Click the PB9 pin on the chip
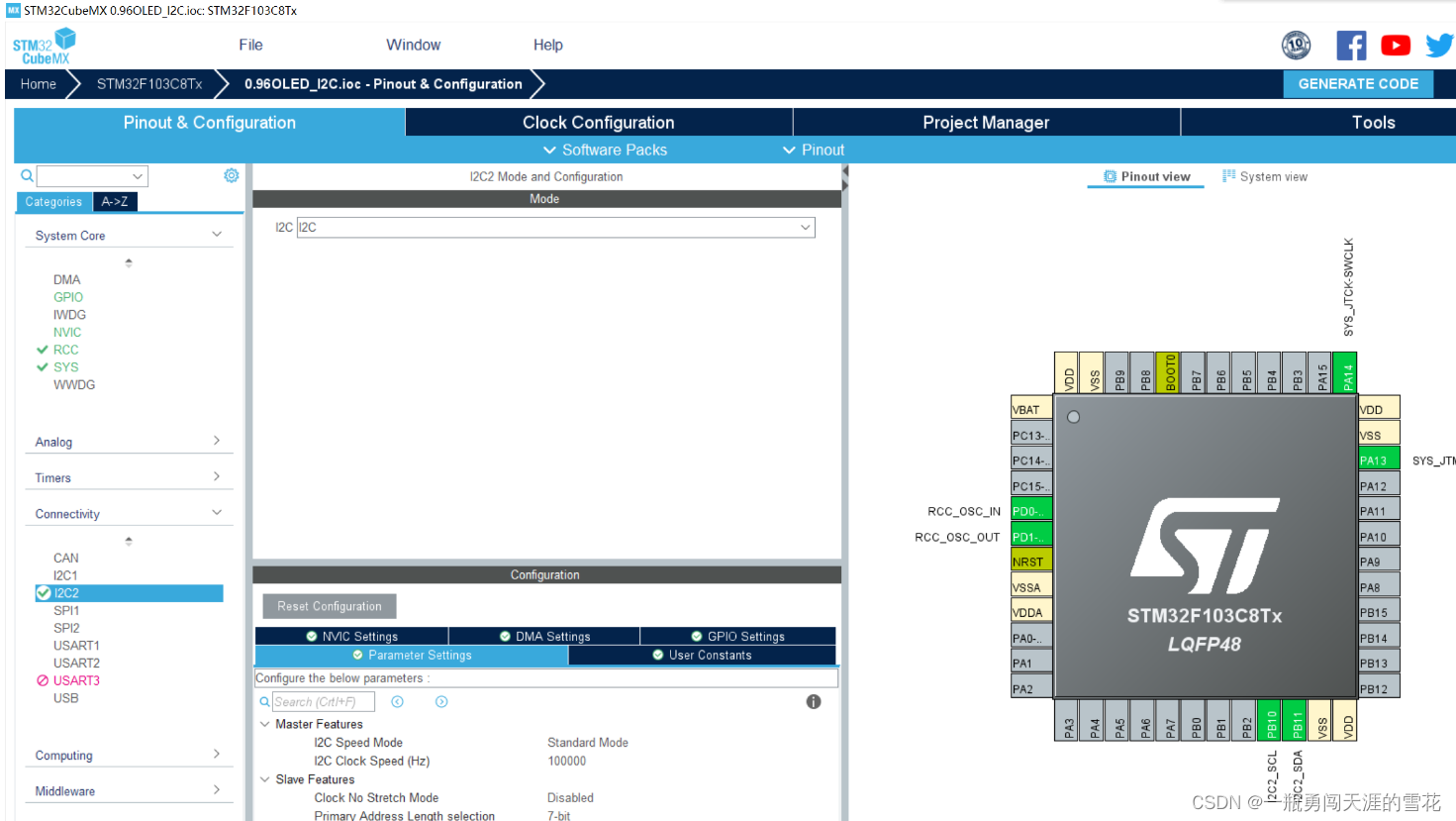The image size is (1456, 821). click(1119, 372)
